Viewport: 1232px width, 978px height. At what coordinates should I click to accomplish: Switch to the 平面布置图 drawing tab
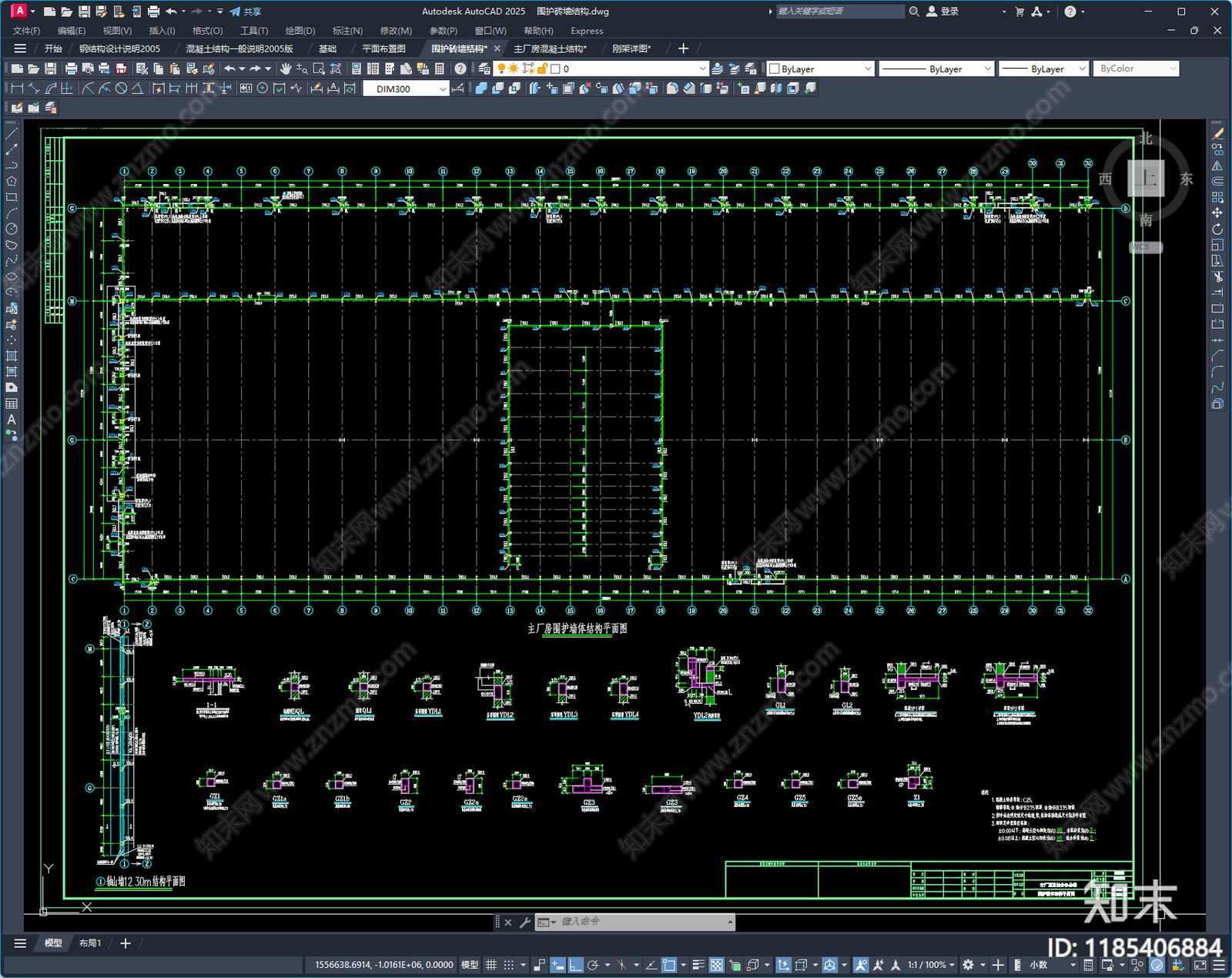[383, 49]
